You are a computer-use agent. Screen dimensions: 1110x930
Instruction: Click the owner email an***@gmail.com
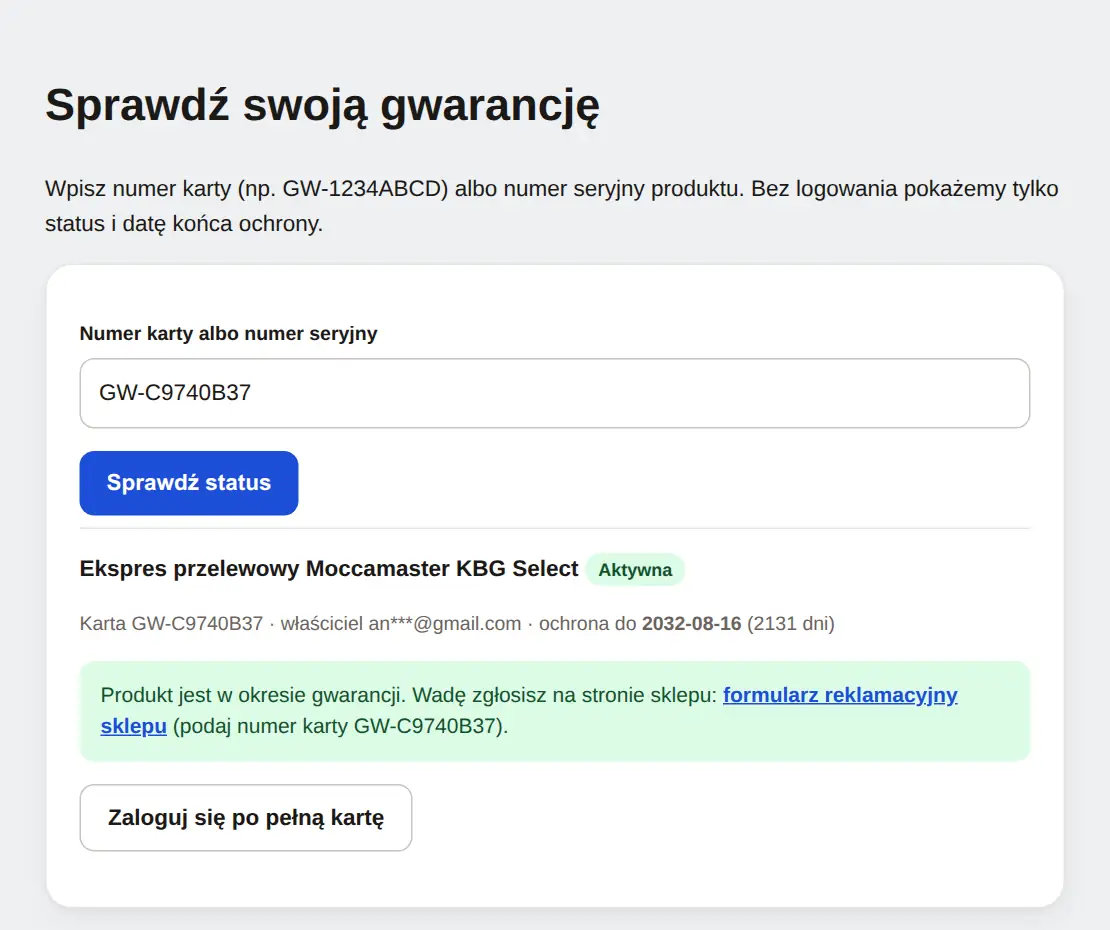tap(445, 624)
